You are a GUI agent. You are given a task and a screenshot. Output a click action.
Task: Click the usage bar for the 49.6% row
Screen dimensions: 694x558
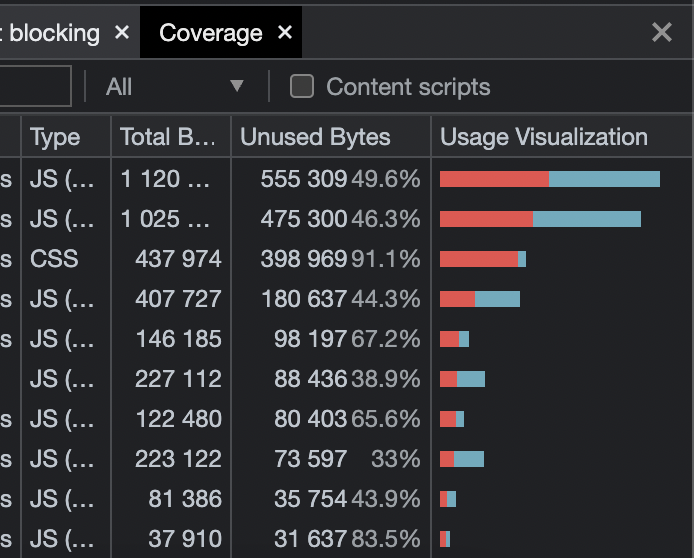tap(550, 179)
